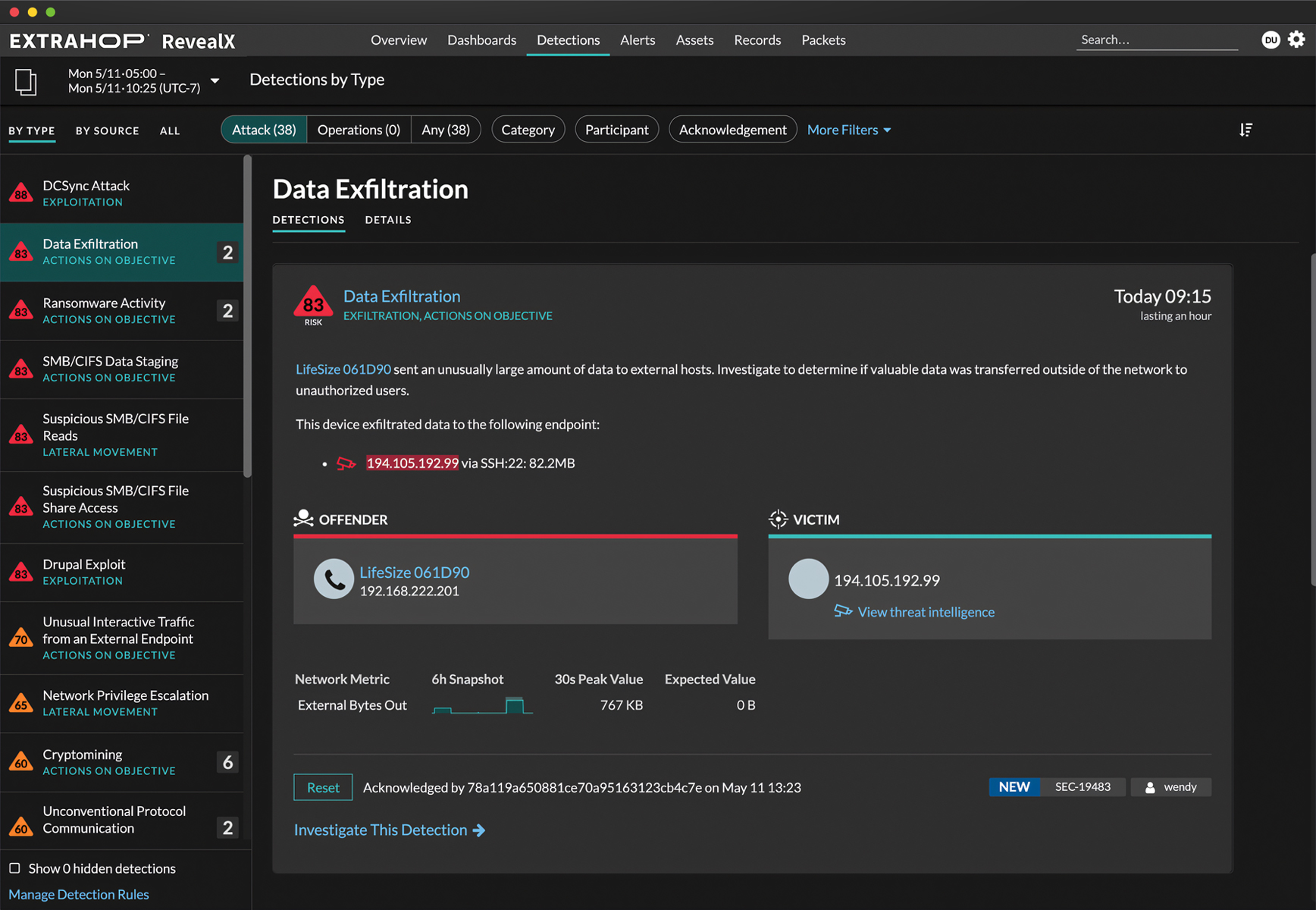The image size is (1316, 910).
Task: Click Network Privilege Escalation risk 65 icon
Action: click(21, 703)
